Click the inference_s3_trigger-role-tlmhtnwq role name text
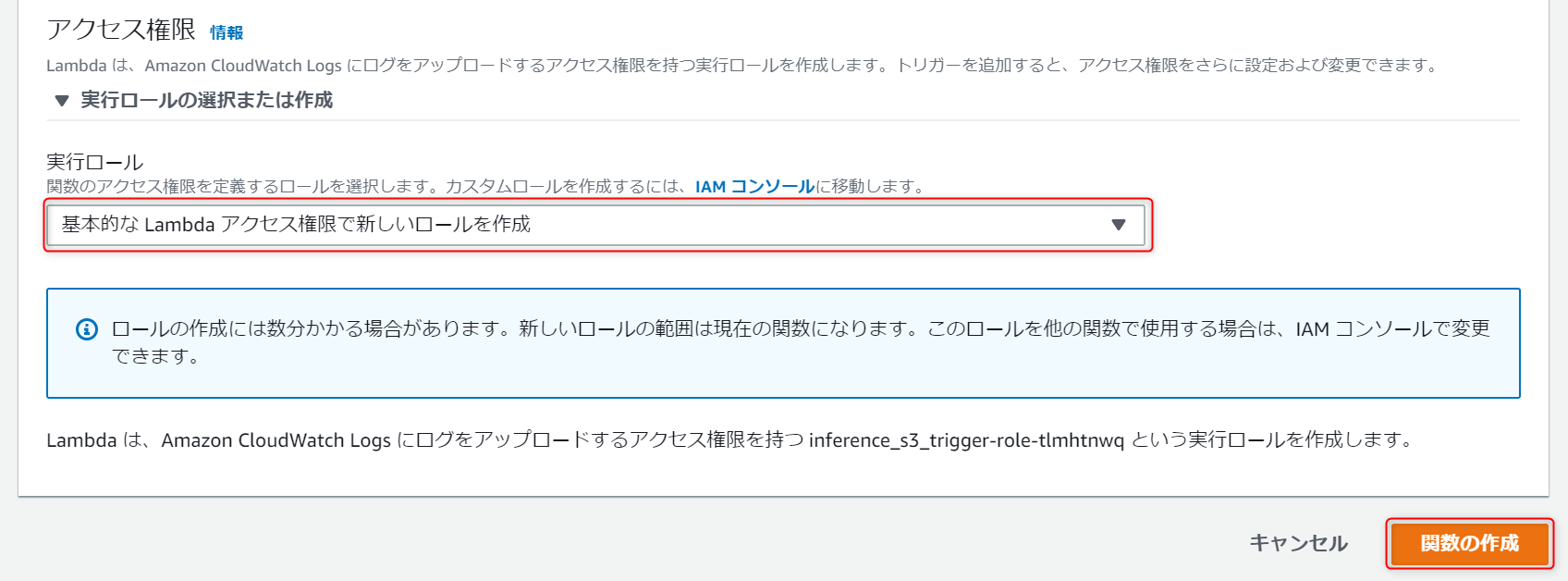Screen dimensions: 1568x581 [x=966, y=440]
